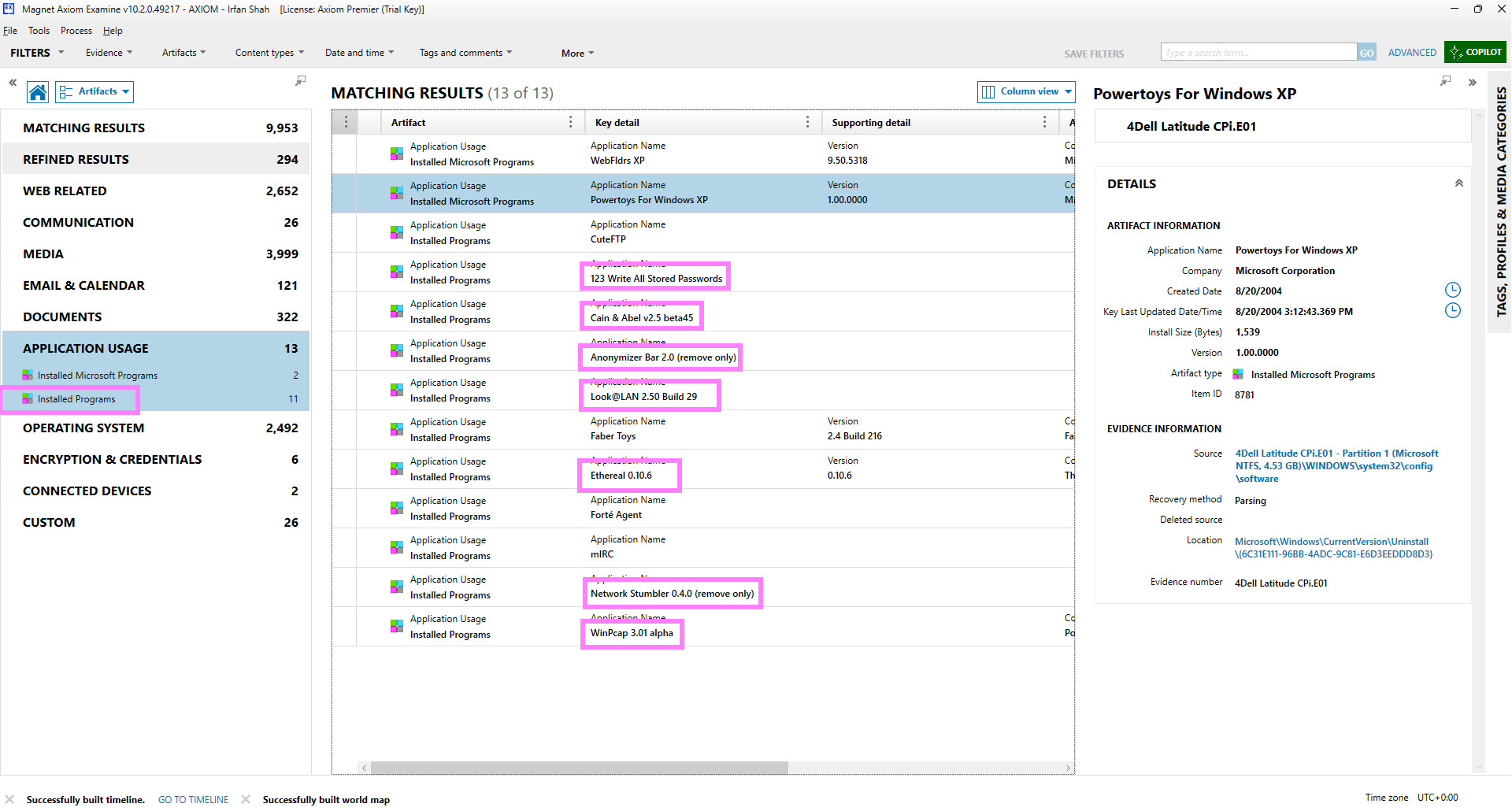Open ADVANCED search
The width and height of the screenshot is (1512, 811).
pyautogui.click(x=1412, y=53)
